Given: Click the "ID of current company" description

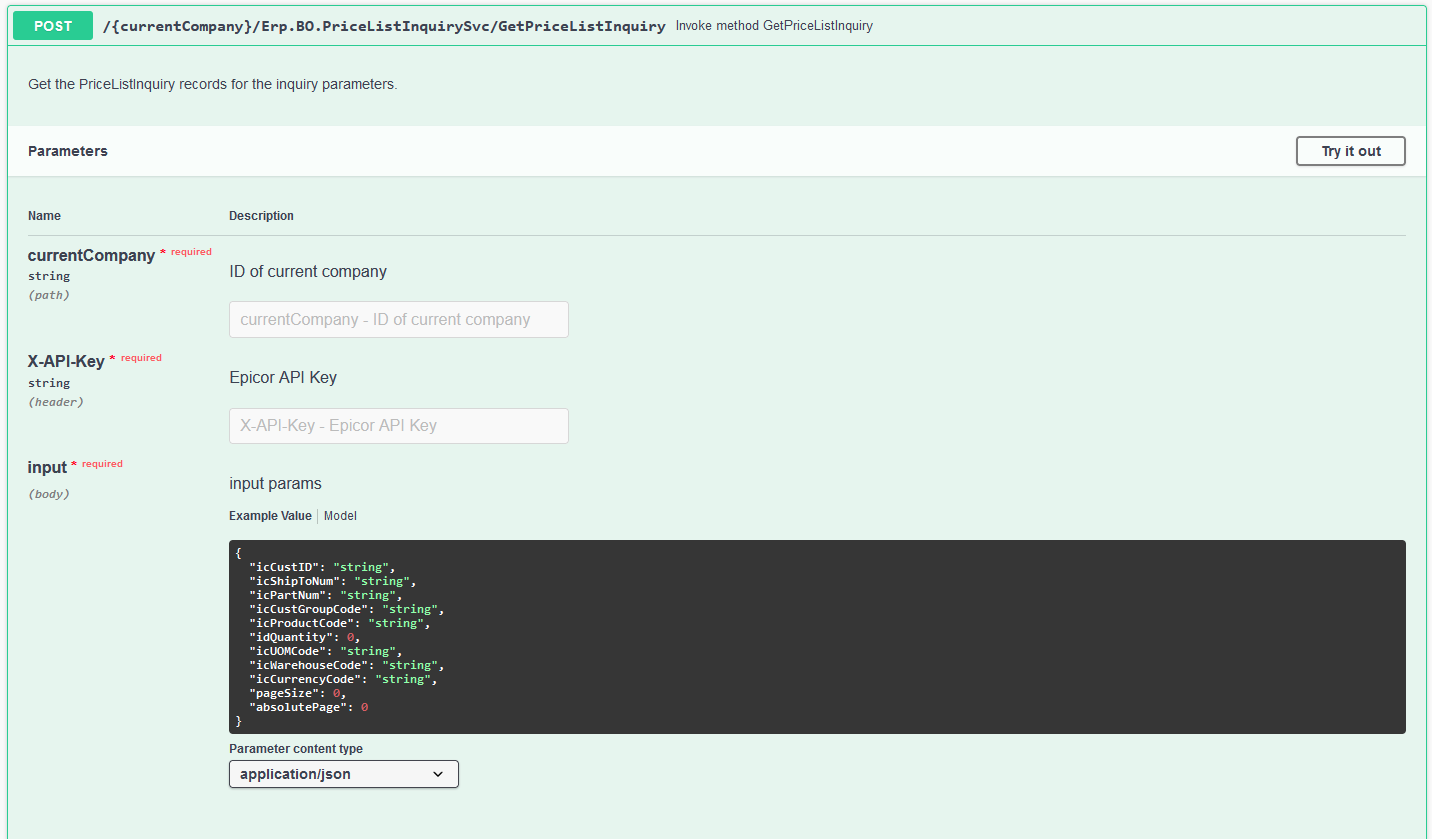Looking at the screenshot, I should [308, 271].
